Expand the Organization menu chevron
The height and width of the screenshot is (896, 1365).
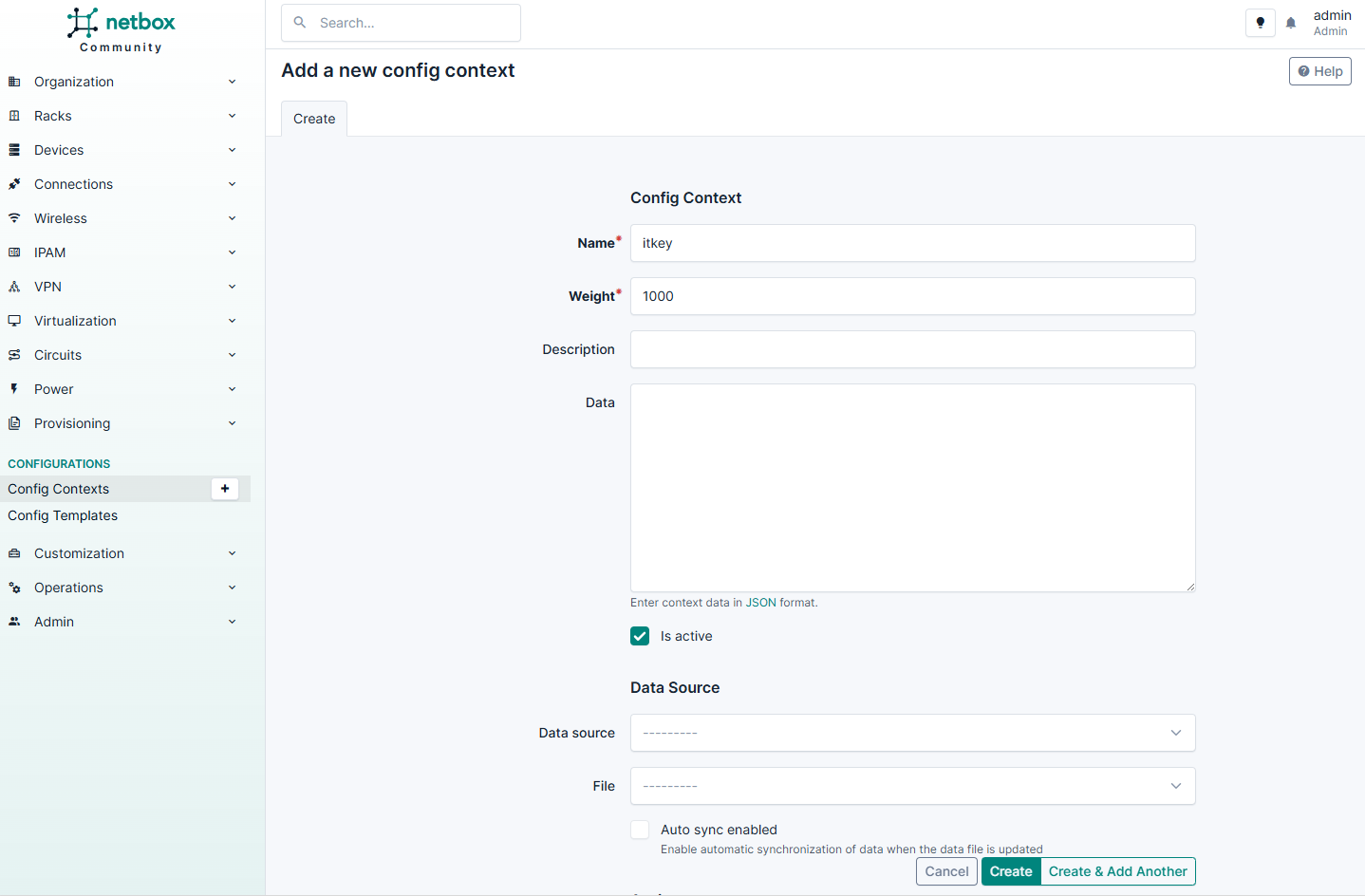(x=232, y=82)
